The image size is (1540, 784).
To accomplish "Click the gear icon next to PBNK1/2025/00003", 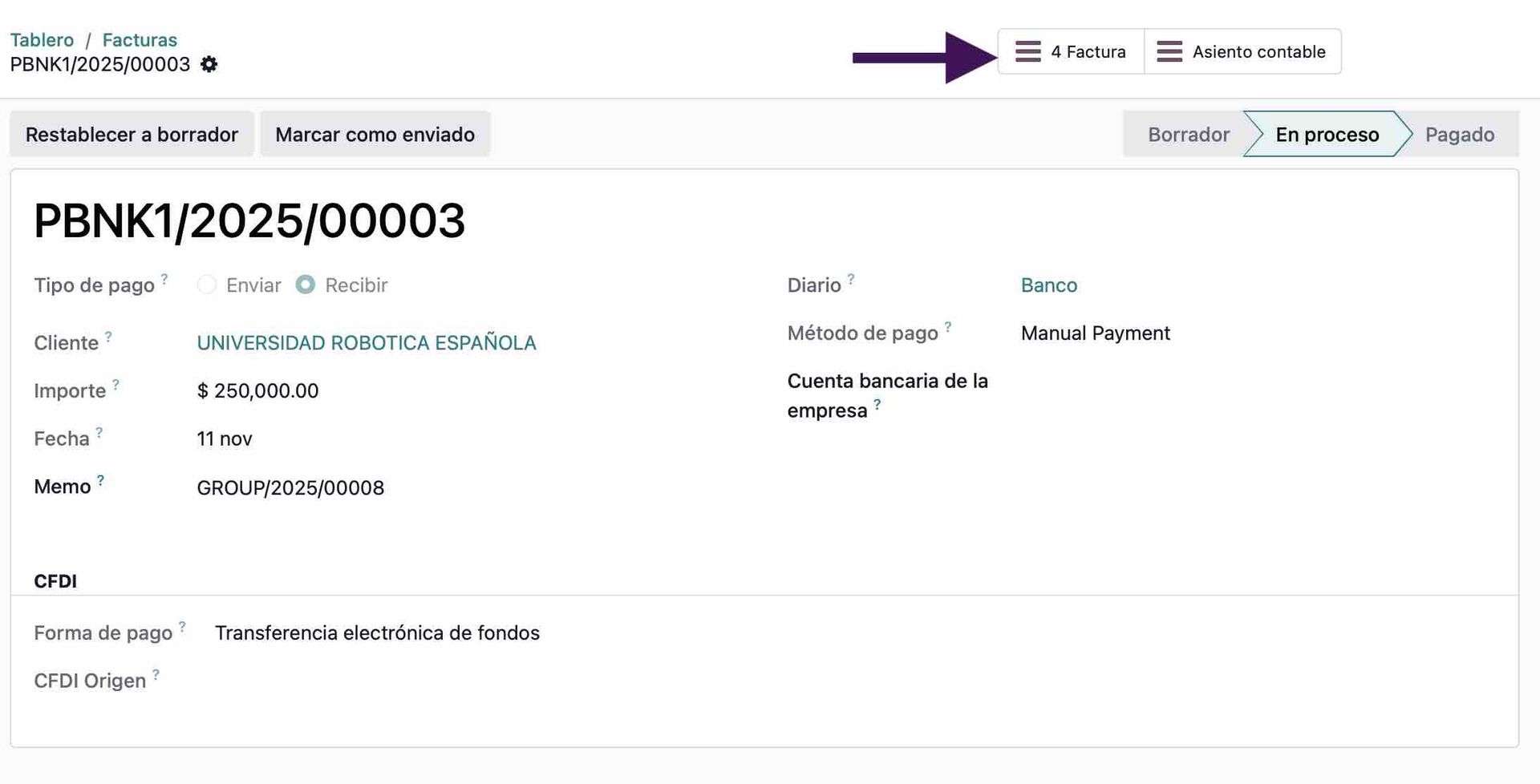I will point(208,64).
